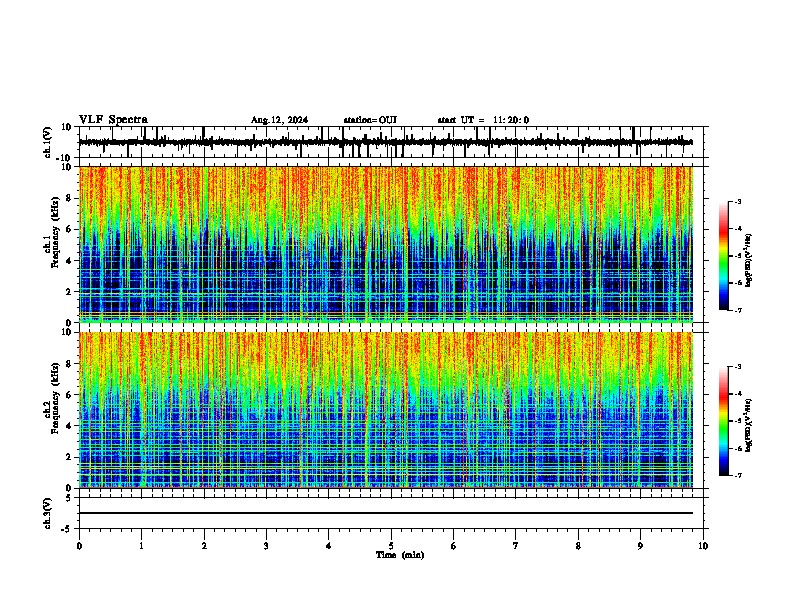Screen dimensions: 792x612
Task: Click the "4" kHz tick of ch.1 spectrogram
Action: [x=70, y=261]
